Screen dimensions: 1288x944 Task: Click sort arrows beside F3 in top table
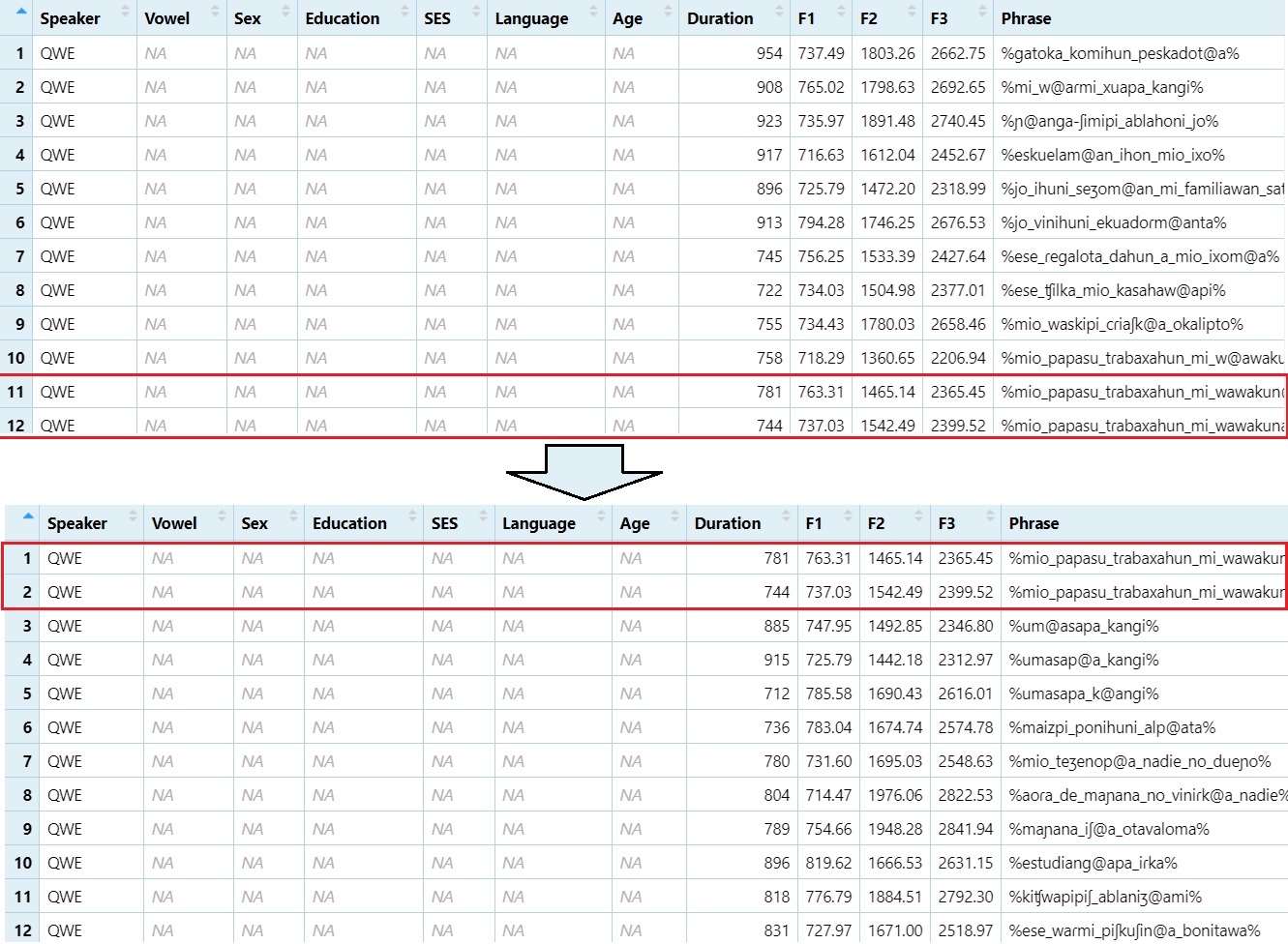[x=982, y=13]
